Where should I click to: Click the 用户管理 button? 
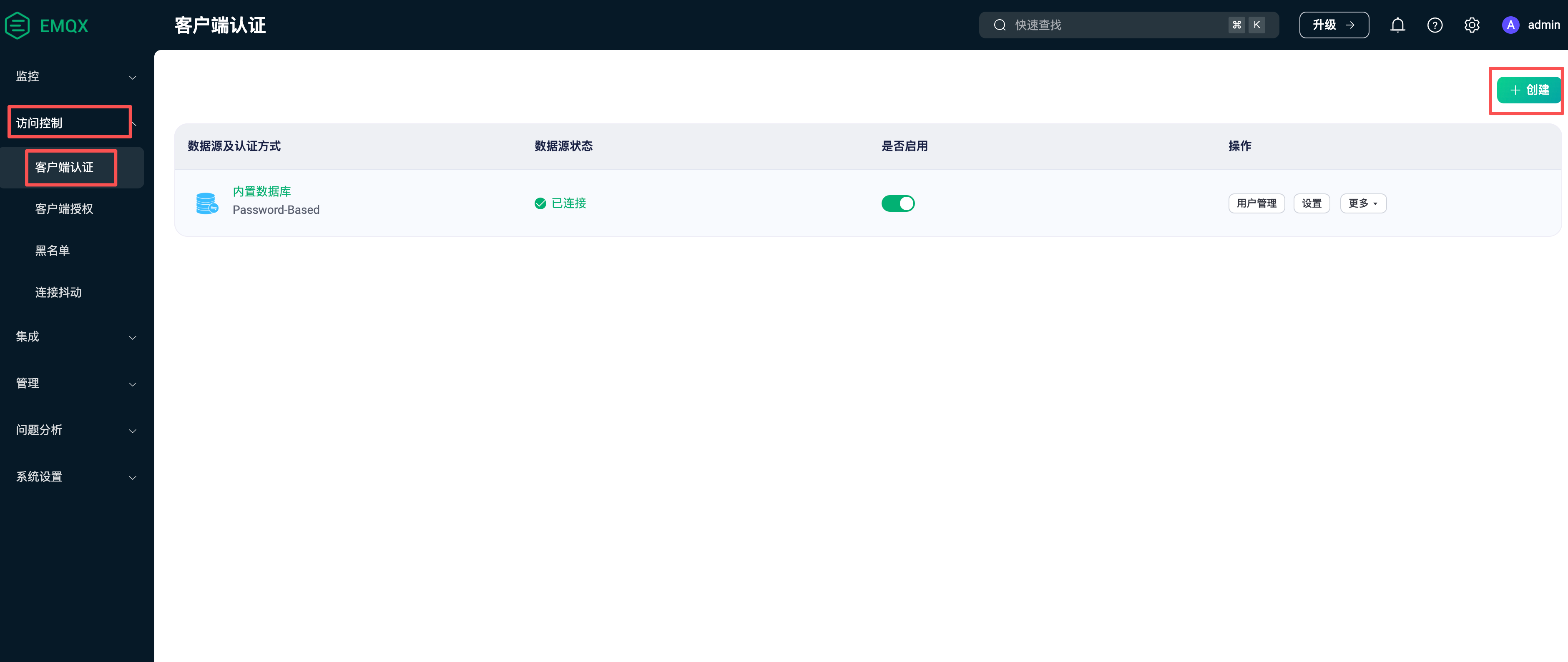[x=1256, y=203]
